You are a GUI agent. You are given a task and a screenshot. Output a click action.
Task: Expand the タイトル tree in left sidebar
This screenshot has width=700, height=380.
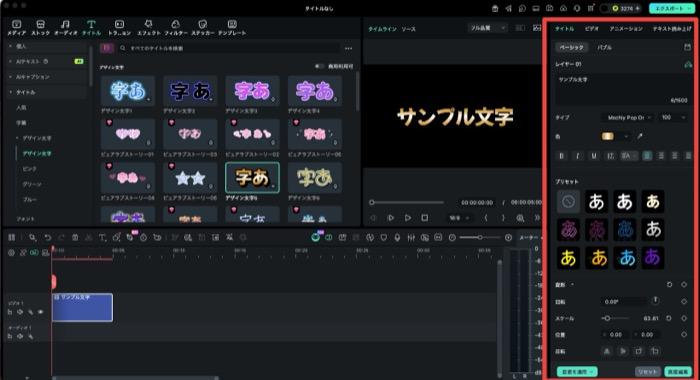click(11, 92)
